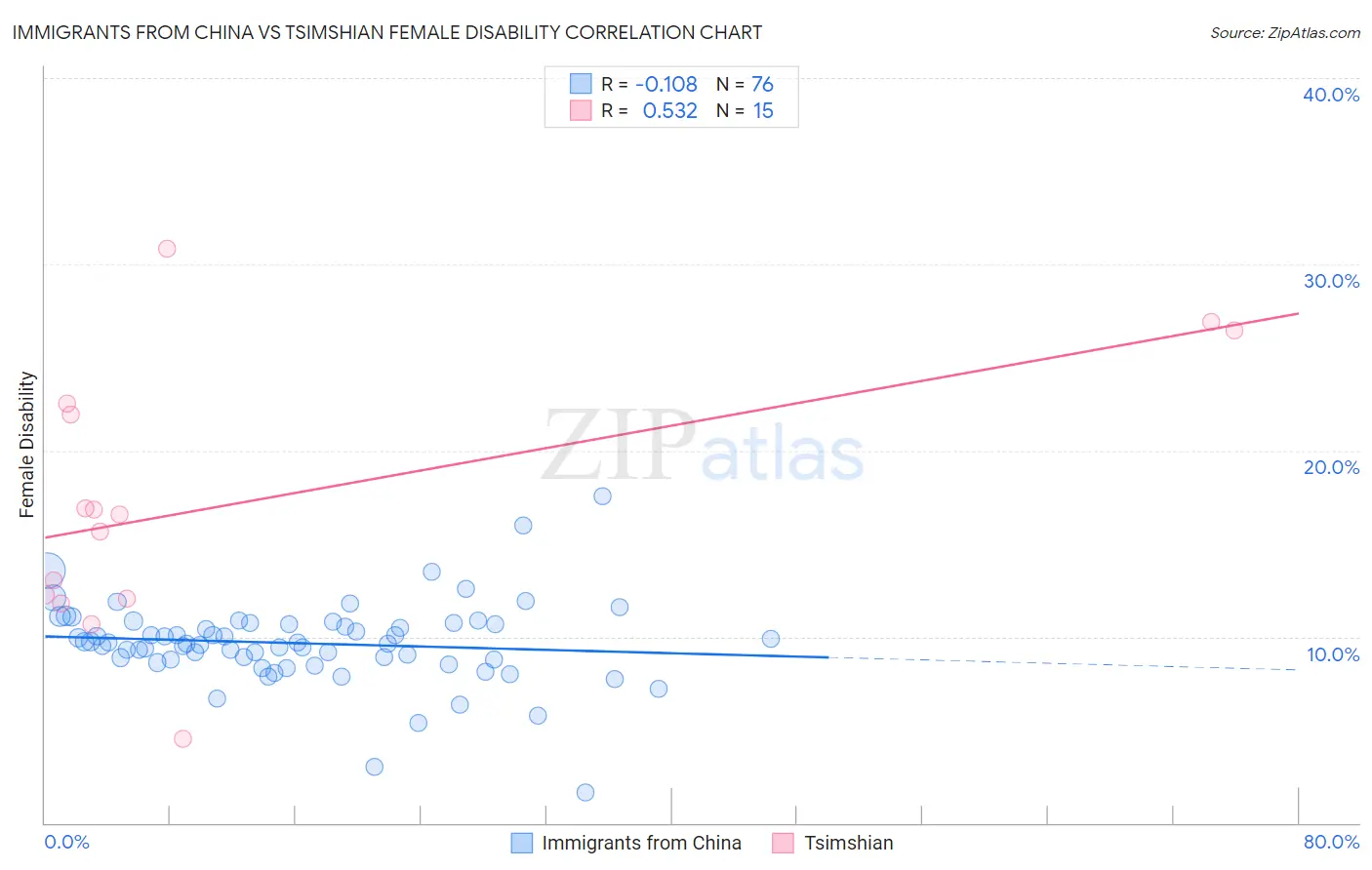
Task: Select the lowest pink Tsimshian data point
Action: 182,738
